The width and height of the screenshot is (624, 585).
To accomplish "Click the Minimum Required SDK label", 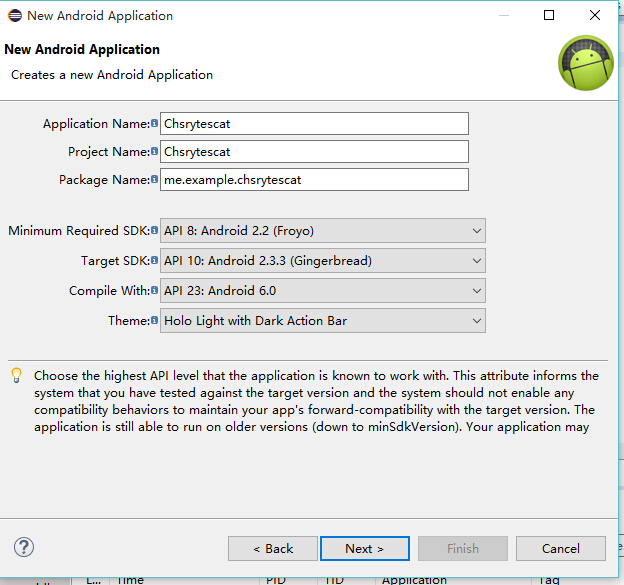I will (79, 230).
